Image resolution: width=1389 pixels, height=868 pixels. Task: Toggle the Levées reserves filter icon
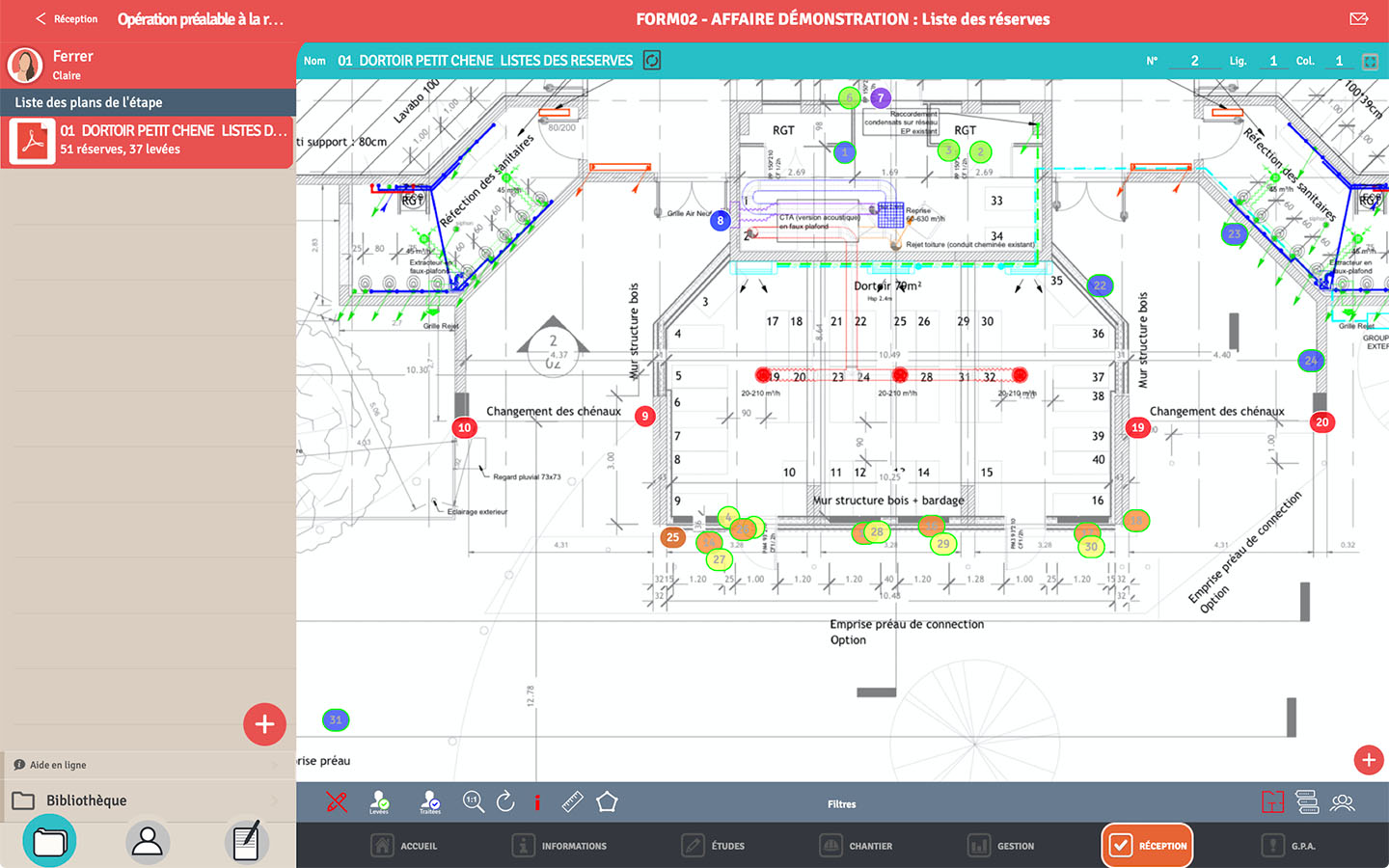[379, 802]
